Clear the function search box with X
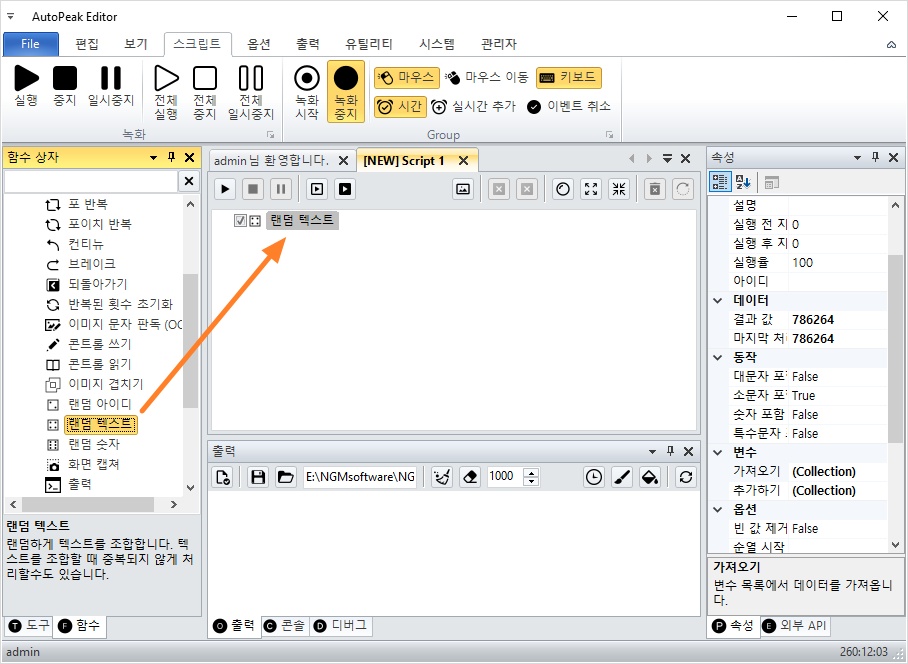The width and height of the screenshot is (908, 664). (x=189, y=181)
